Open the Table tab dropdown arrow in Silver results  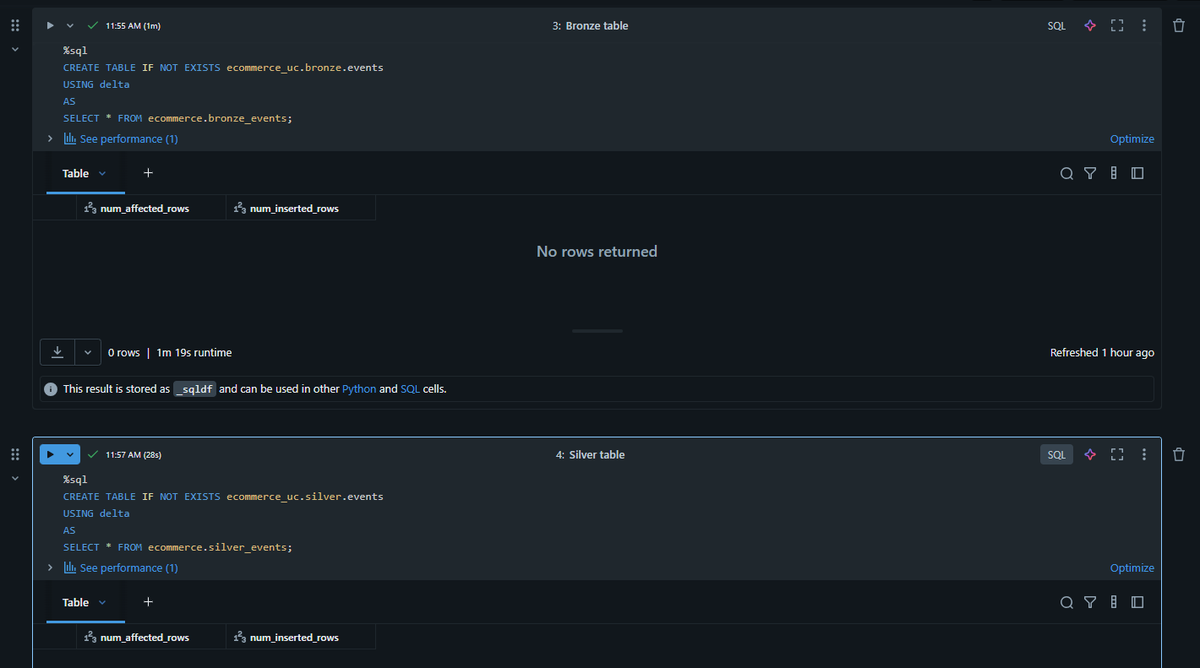(x=103, y=602)
